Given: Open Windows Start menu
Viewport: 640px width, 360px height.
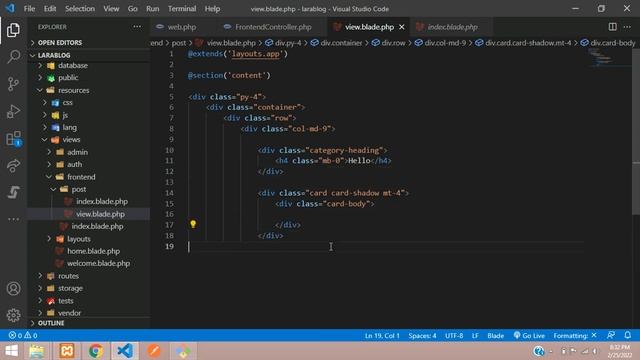Looking at the screenshot, I should pyautogui.click(x=11, y=351).
